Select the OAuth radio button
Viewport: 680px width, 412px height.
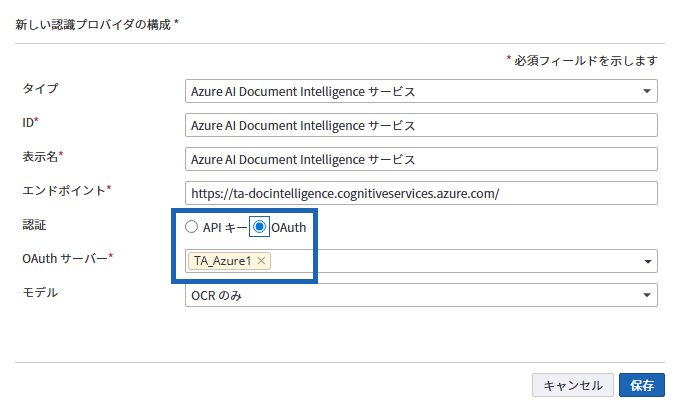[259, 227]
